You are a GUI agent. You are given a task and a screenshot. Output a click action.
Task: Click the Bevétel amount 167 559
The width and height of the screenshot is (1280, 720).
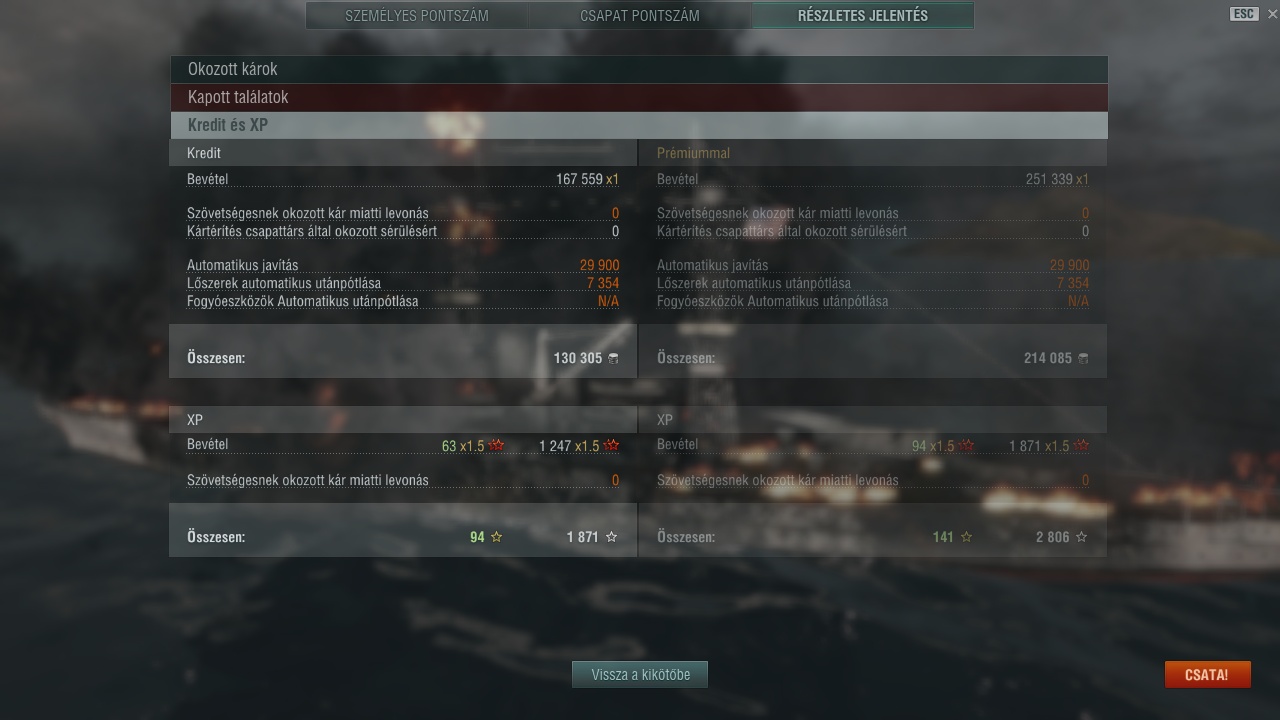click(x=579, y=179)
